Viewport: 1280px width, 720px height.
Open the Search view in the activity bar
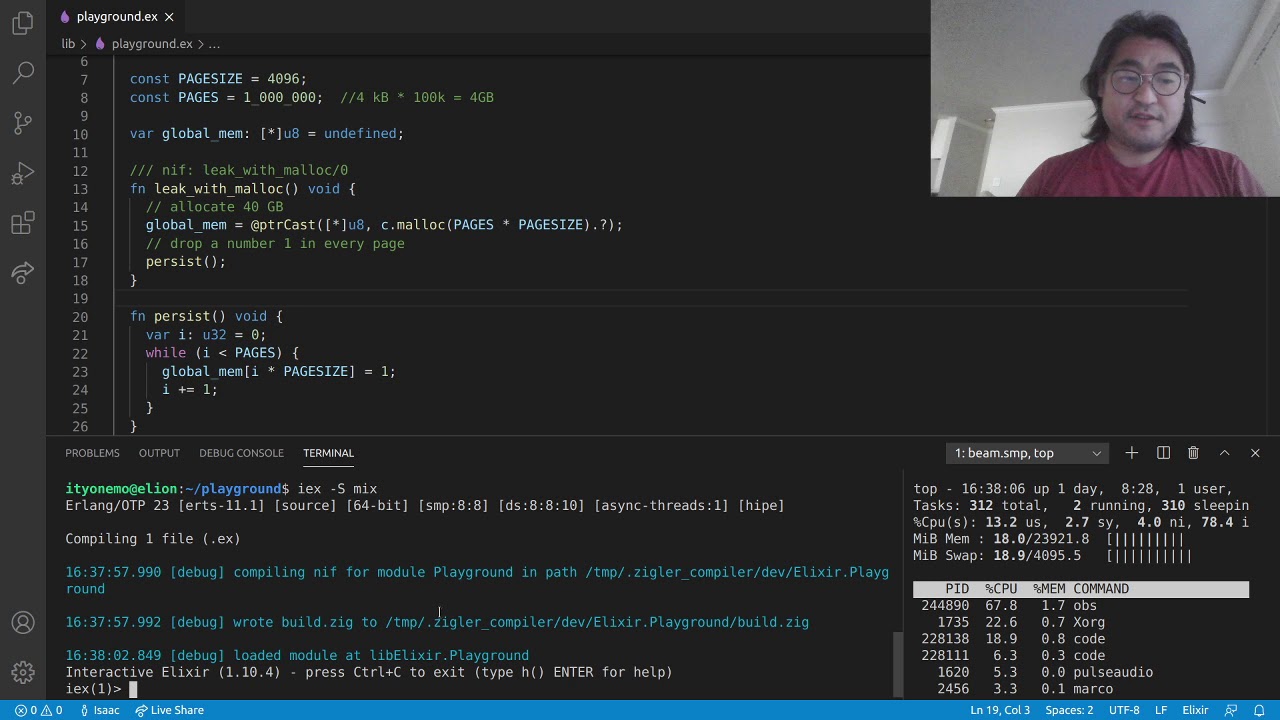click(x=23, y=72)
